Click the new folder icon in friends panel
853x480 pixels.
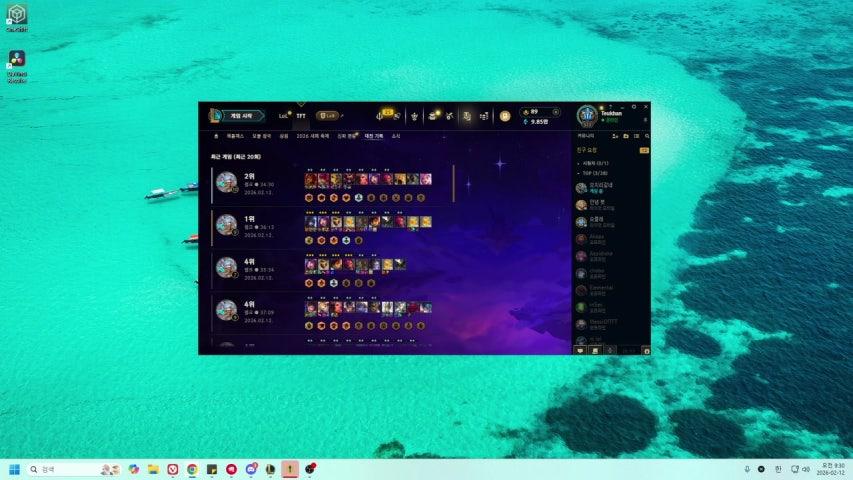[x=625, y=135]
